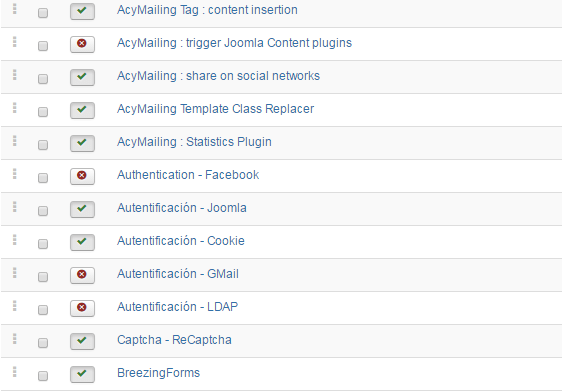Select checkbox for AcyMailing Template Class Replacer
562x392 pixels.
[43, 112]
